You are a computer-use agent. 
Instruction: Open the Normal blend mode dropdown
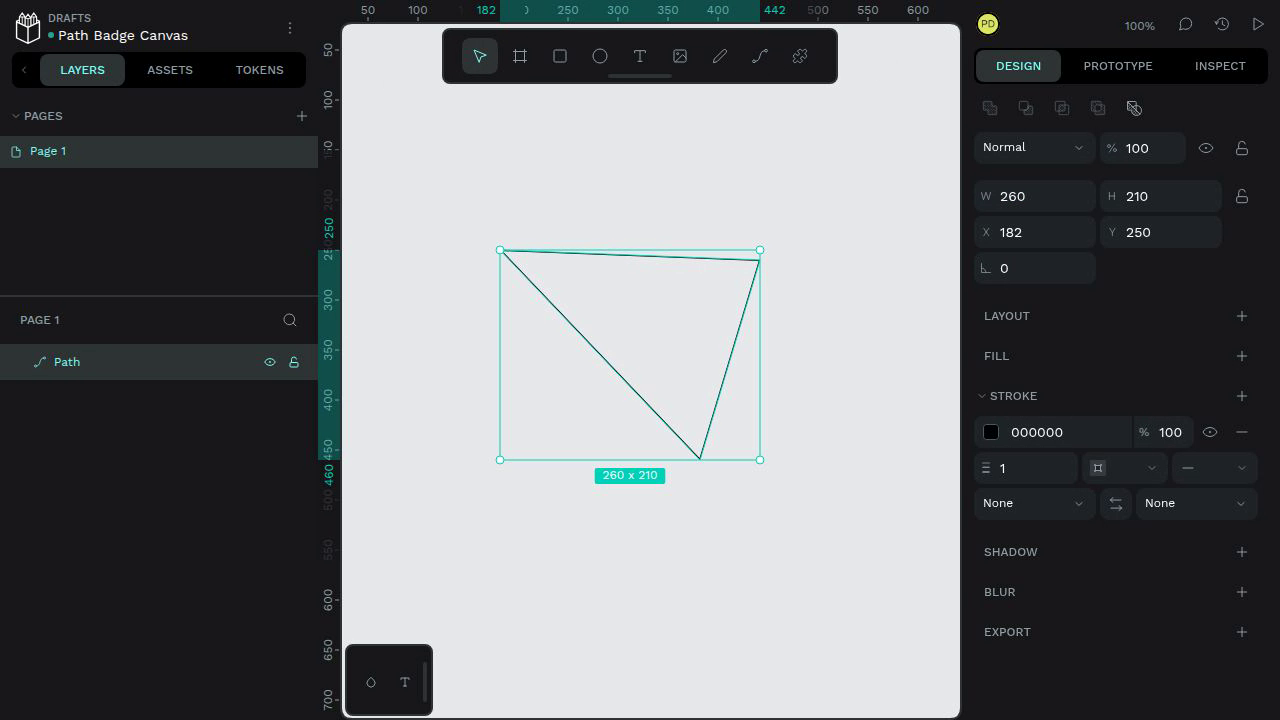[1034, 148]
